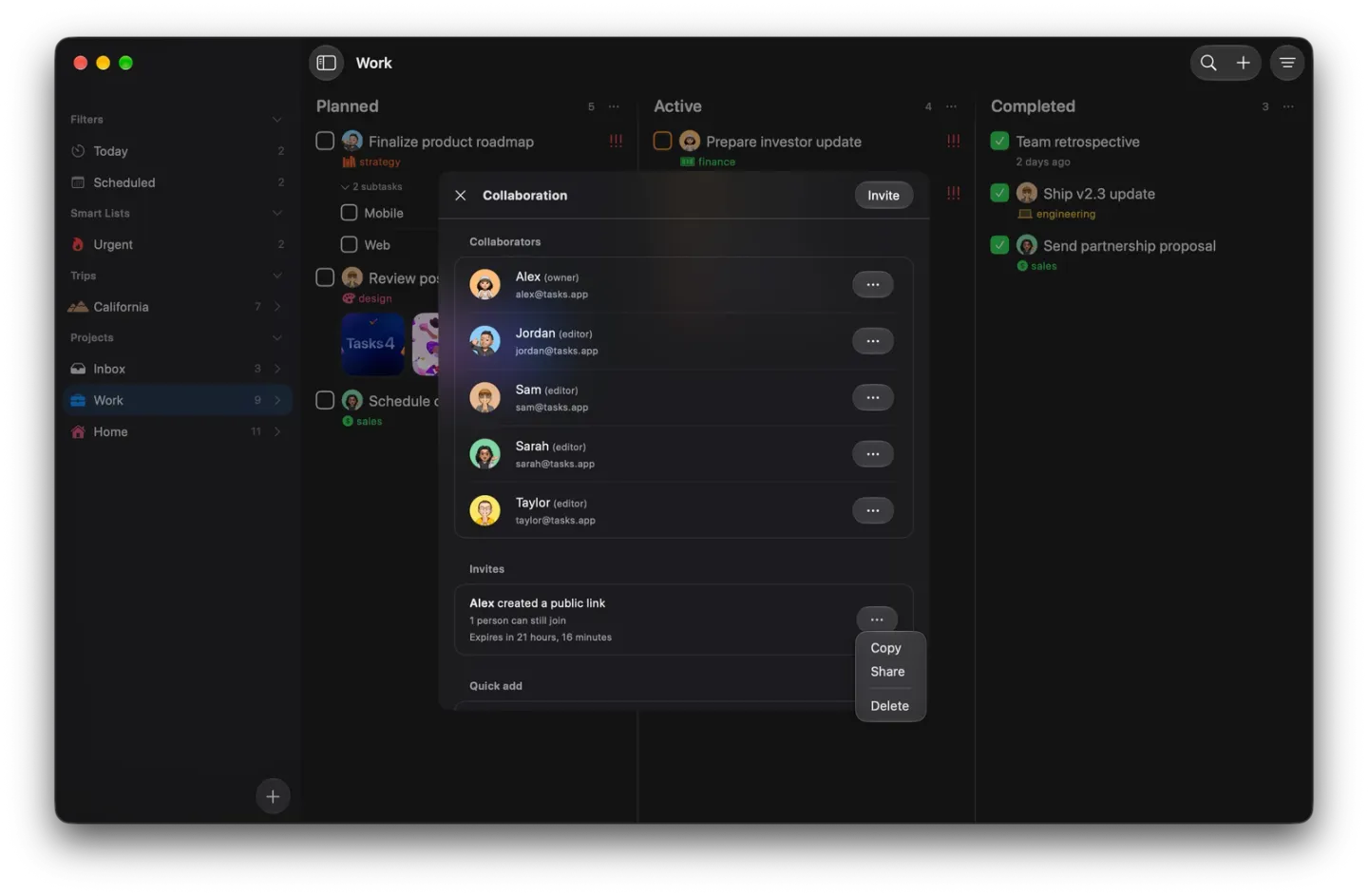
Task: Click the strategy tag
Action: coord(371,162)
